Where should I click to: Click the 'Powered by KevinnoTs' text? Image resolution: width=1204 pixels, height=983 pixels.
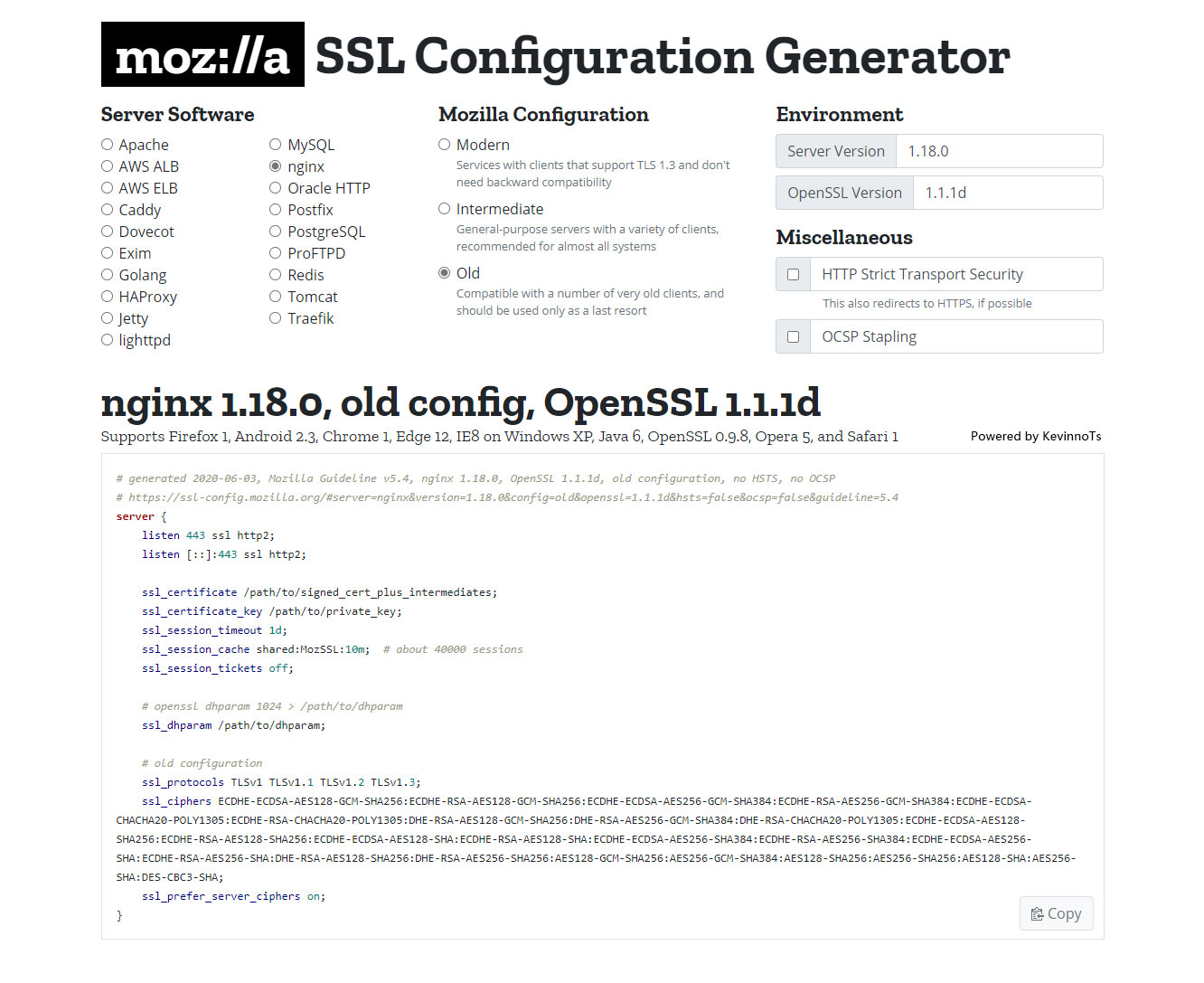1036,436
